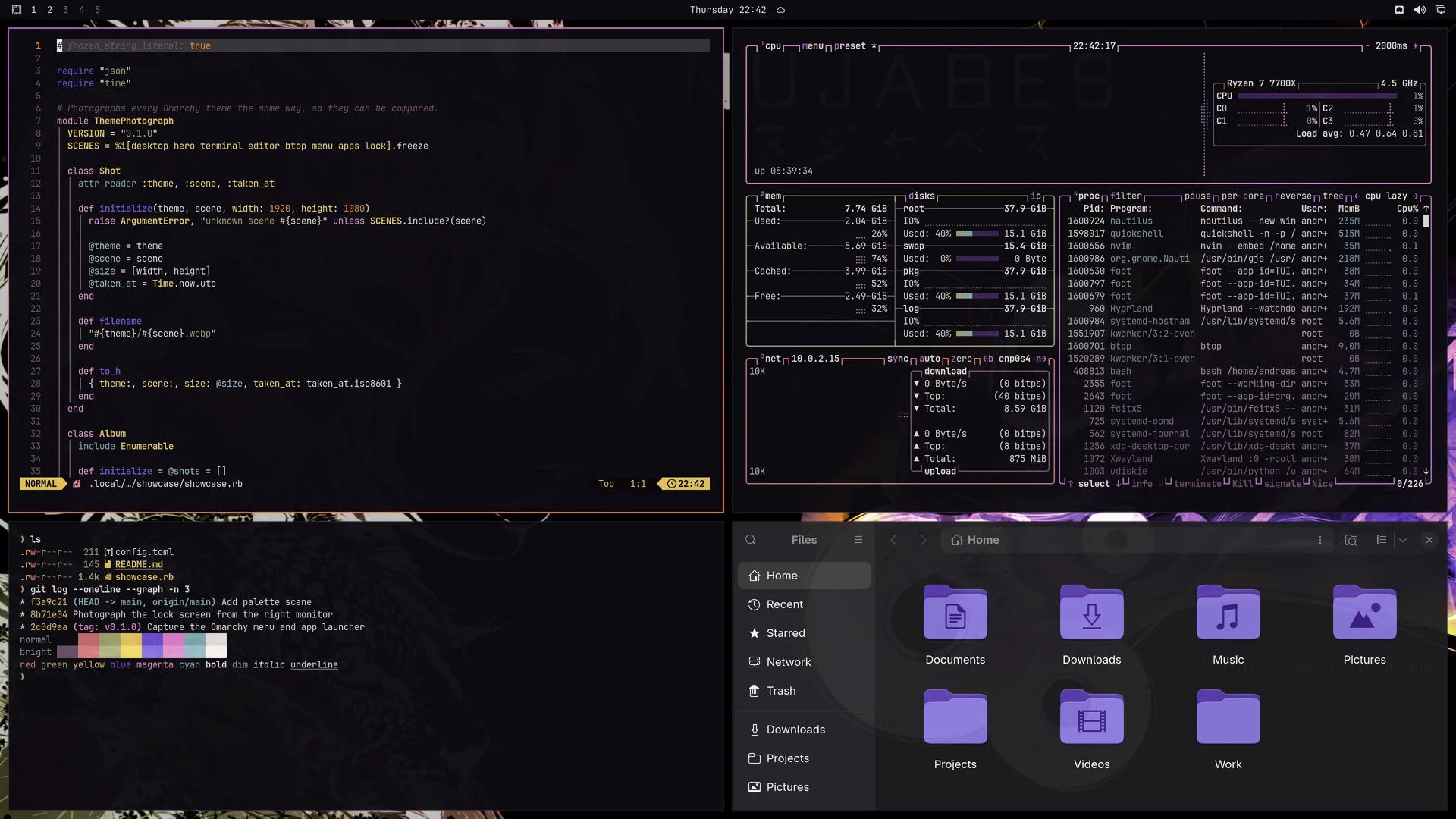Open the Music folder
The width and height of the screenshot is (1456, 819).
pyautogui.click(x=1228, y=625)
